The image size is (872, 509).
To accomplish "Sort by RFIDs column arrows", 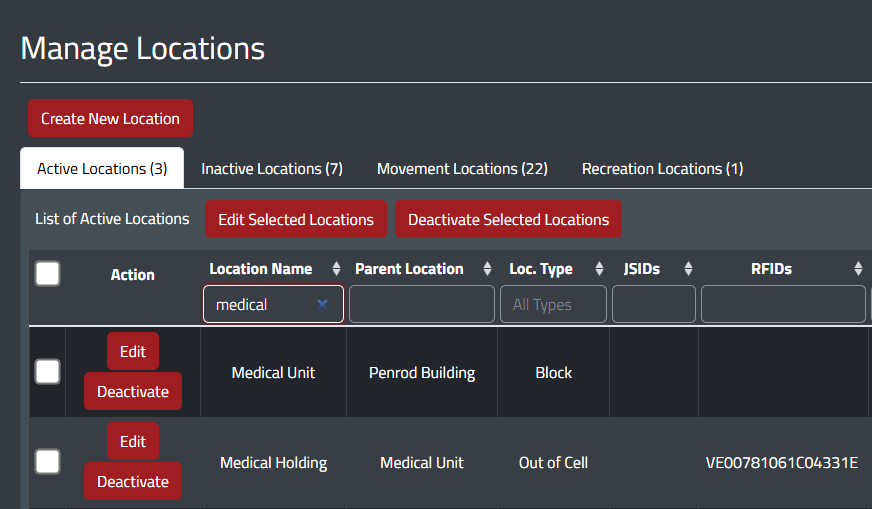I will tap(858, 269).
